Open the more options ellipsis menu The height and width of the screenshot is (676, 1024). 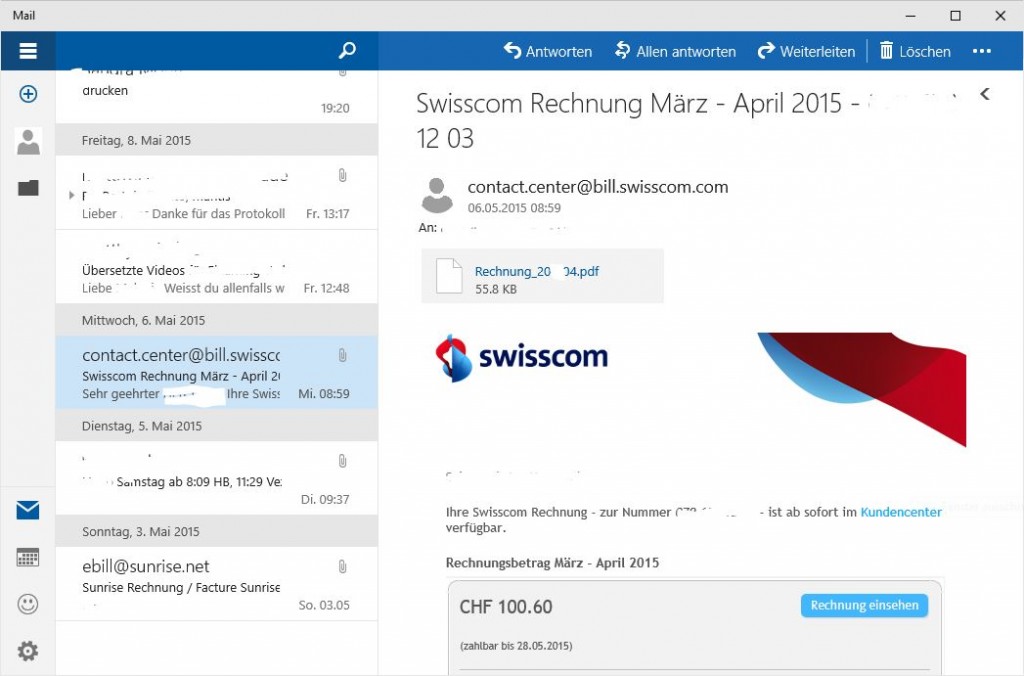981,51
